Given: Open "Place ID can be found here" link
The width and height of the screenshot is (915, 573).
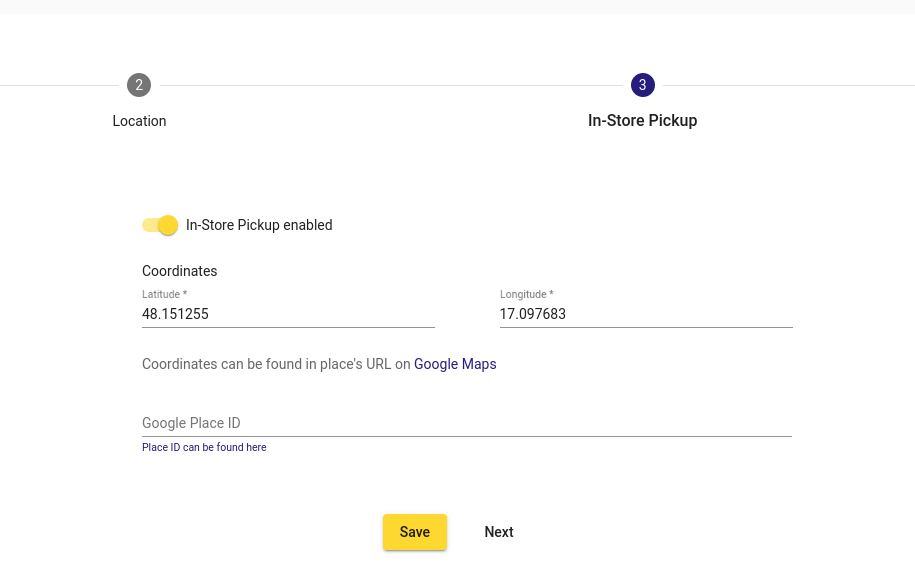Looking at the screenshot, I should pyautogui.click(x=204, y=448).
